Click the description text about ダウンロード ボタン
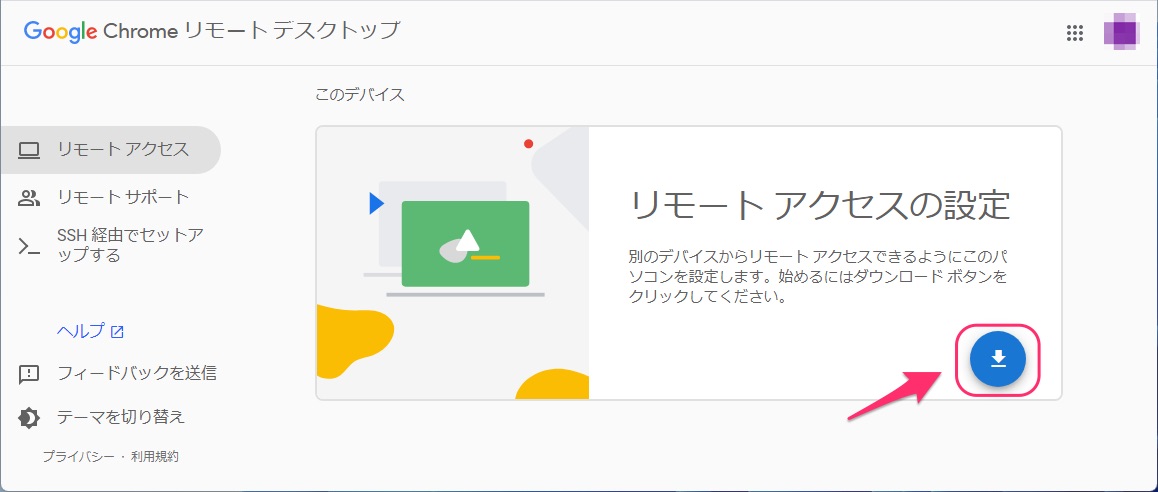 coord(818,278)
